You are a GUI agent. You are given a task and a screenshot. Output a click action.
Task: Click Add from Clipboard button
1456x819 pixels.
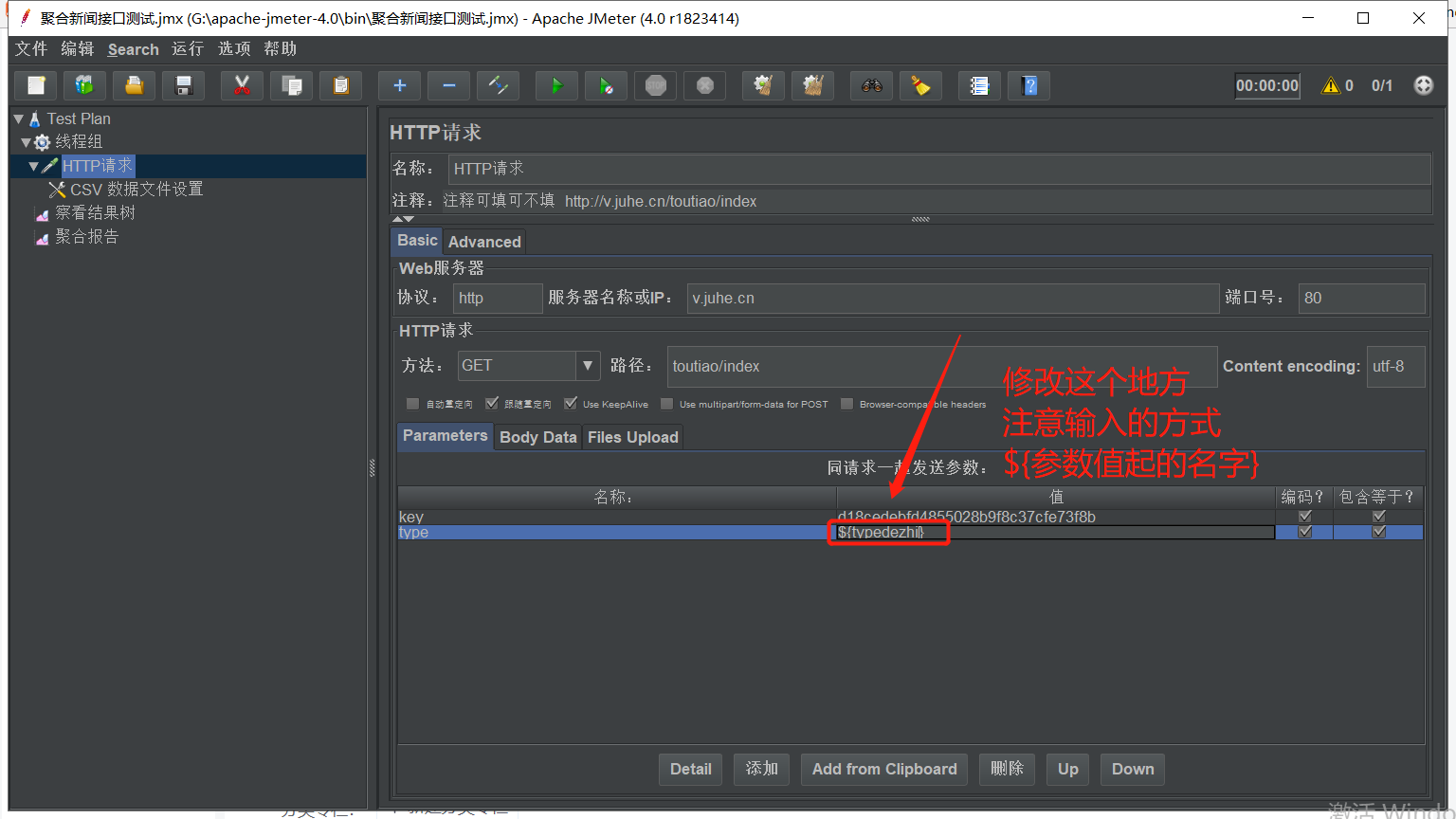(x=884, y=769)
